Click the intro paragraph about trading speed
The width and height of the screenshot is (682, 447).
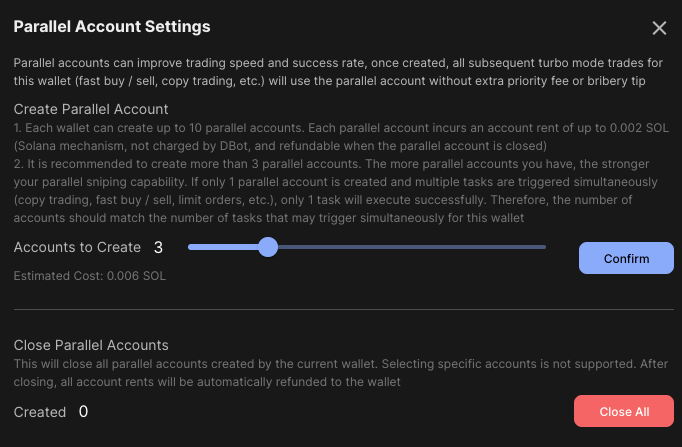tap(338, 72)
